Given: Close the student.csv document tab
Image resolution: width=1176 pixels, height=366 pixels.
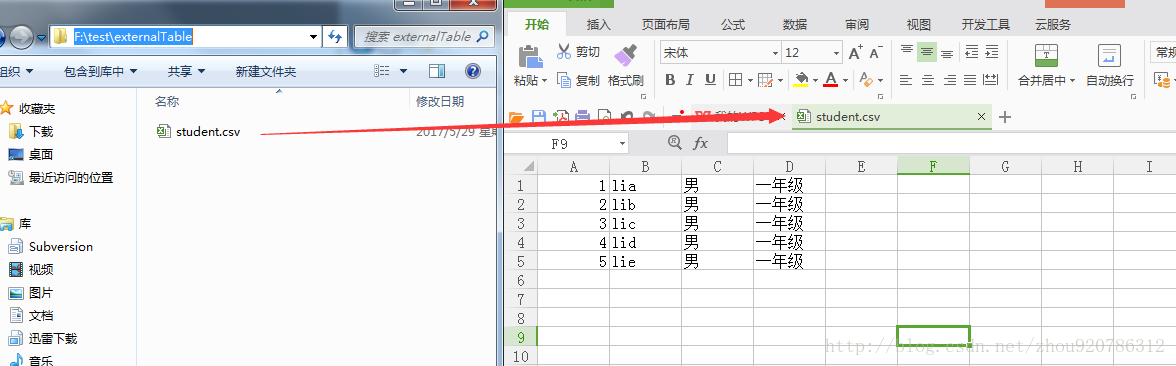Looking at the screenshot, I should click(x=982, y=116).
